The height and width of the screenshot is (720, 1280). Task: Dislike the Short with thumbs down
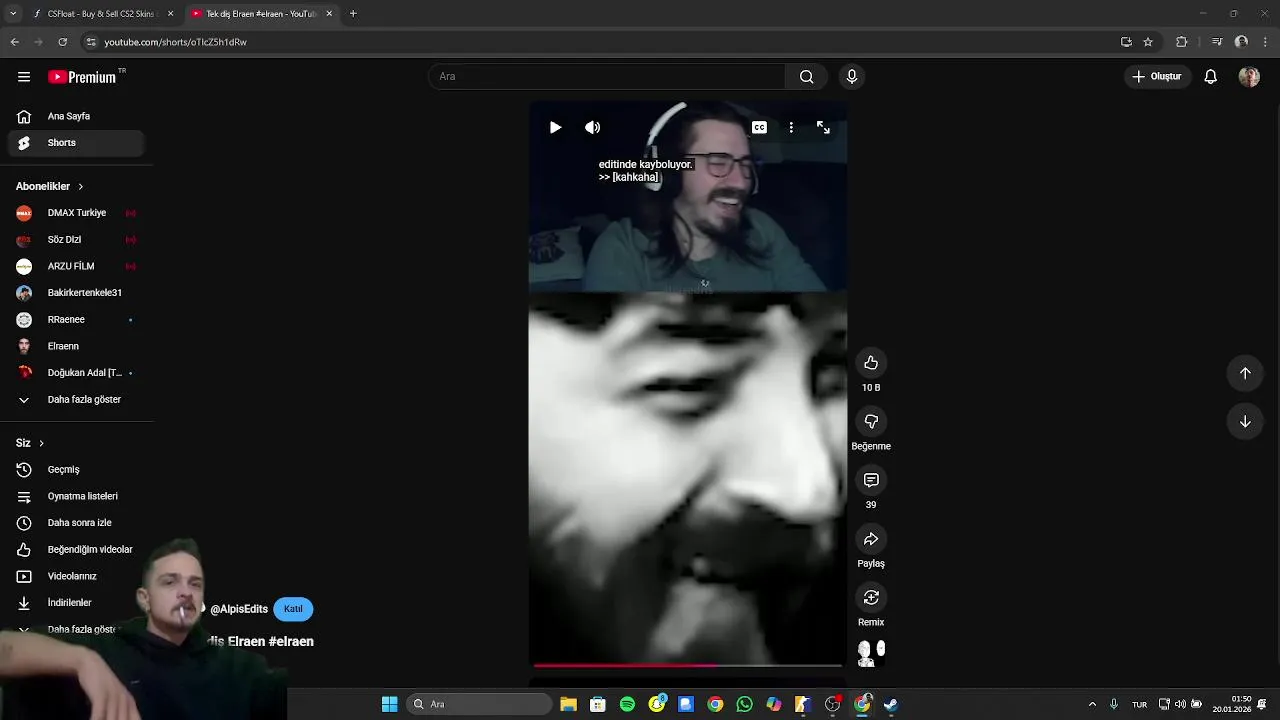(871, 422)
